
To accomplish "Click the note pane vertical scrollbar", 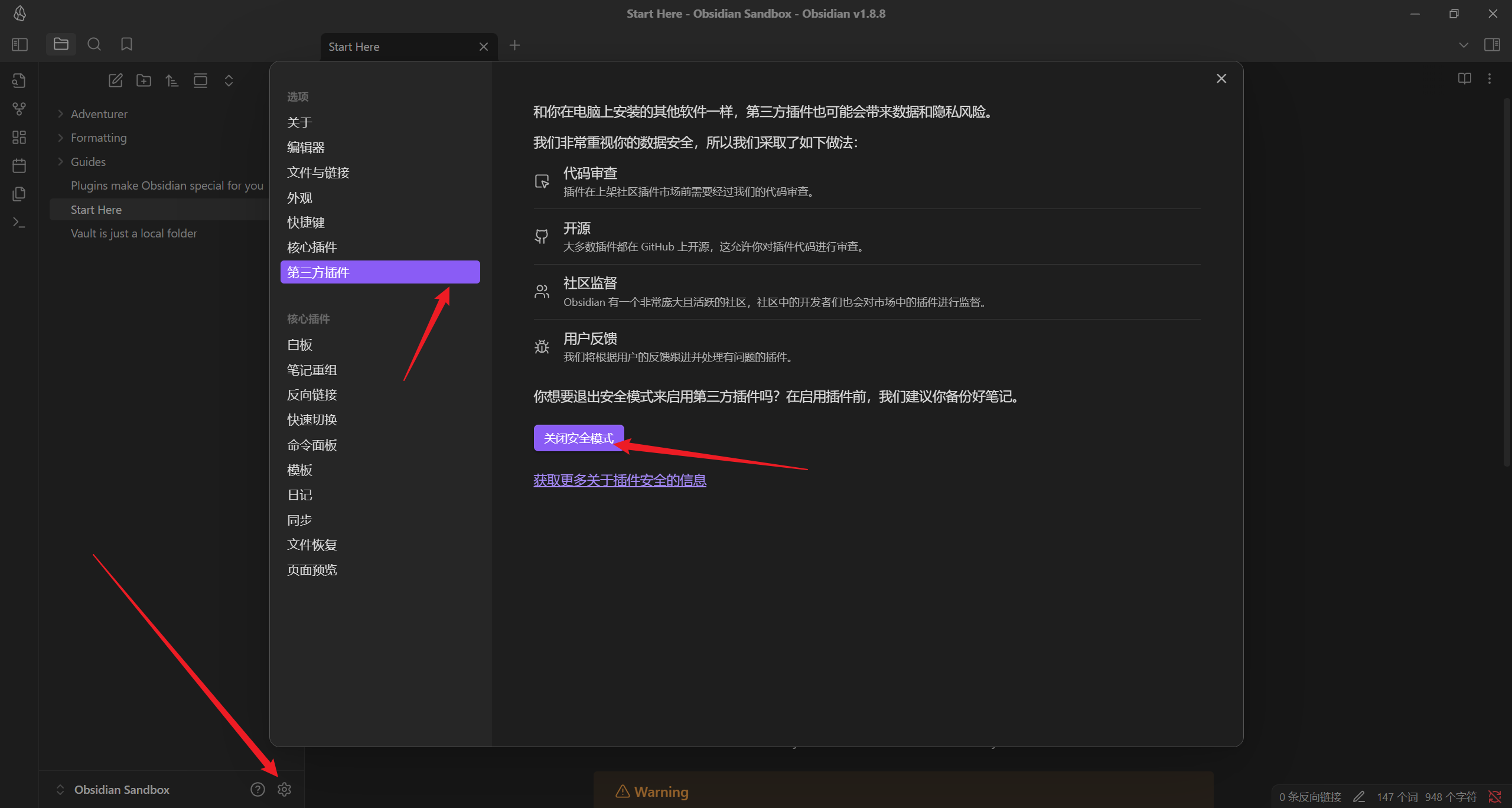I will coord(1507,284).
